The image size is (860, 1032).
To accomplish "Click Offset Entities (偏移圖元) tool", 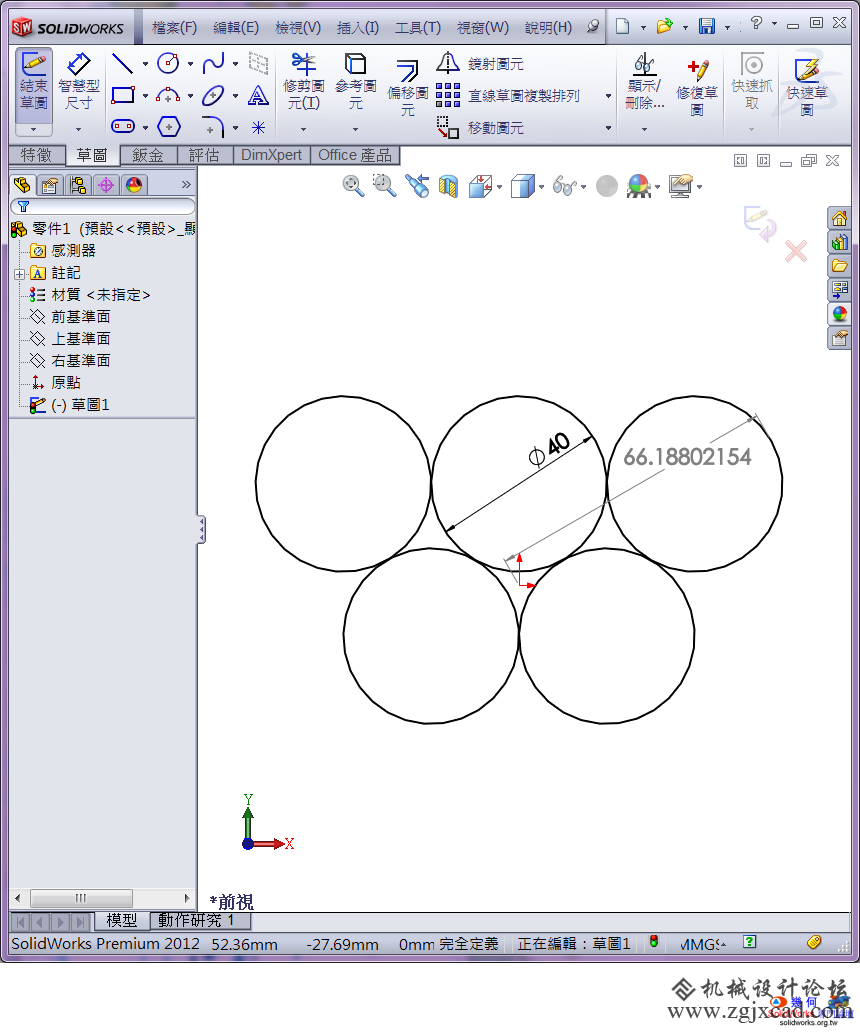I will coord(408,88).
